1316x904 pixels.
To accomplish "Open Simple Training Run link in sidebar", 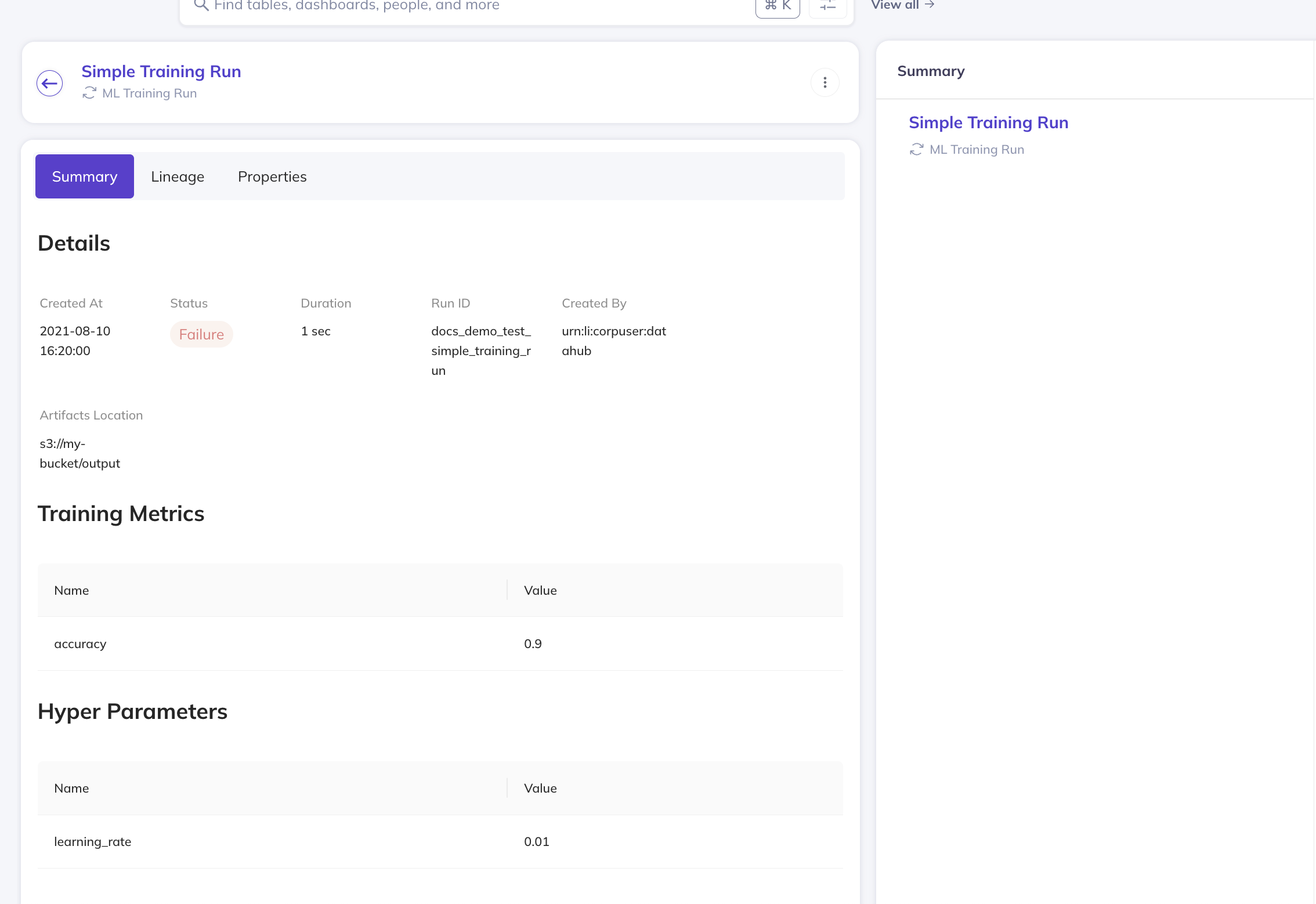I will point(988,122).
